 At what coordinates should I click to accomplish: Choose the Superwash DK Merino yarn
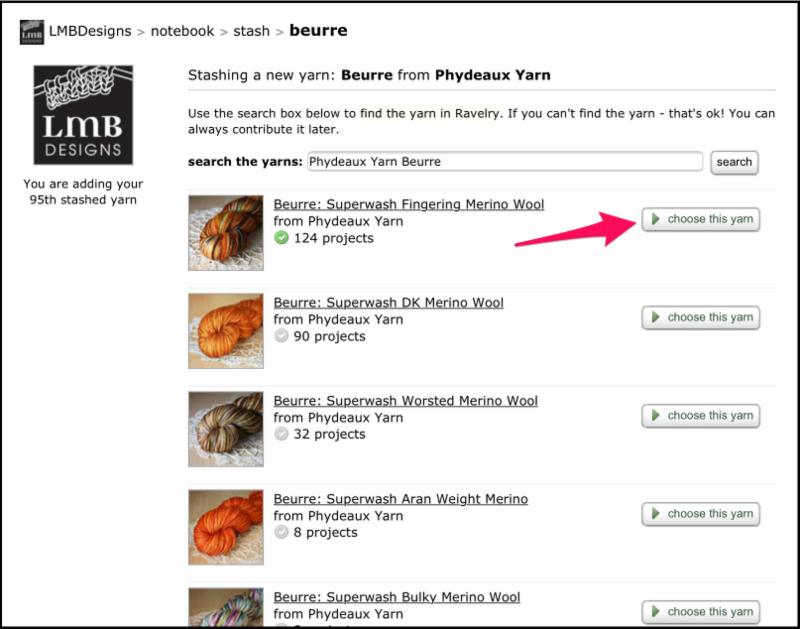coord(700,317)
